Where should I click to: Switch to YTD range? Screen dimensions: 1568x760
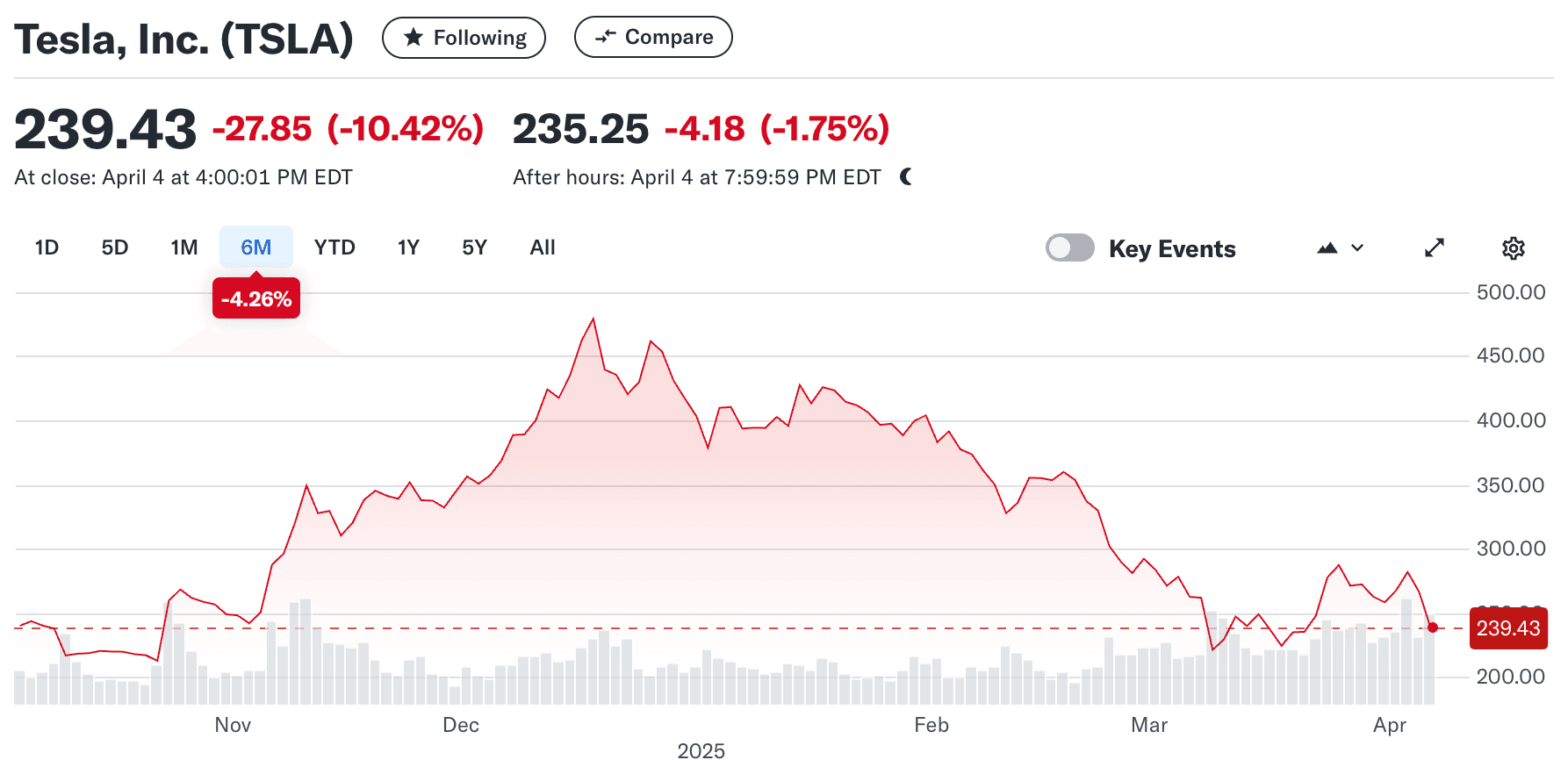[x=334, y=247]
